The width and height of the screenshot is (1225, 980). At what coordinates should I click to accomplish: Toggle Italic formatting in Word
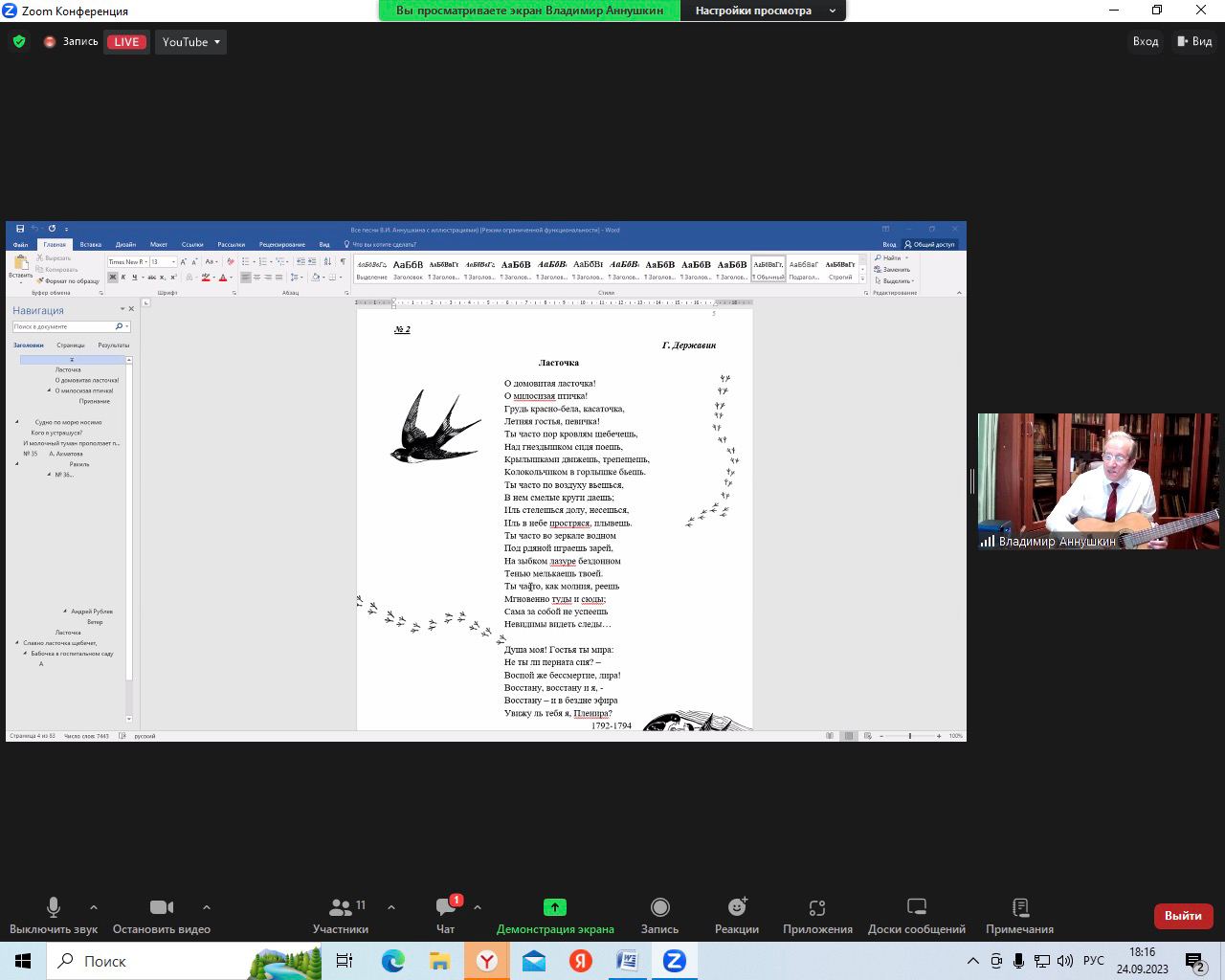click(x=123, y=278)
